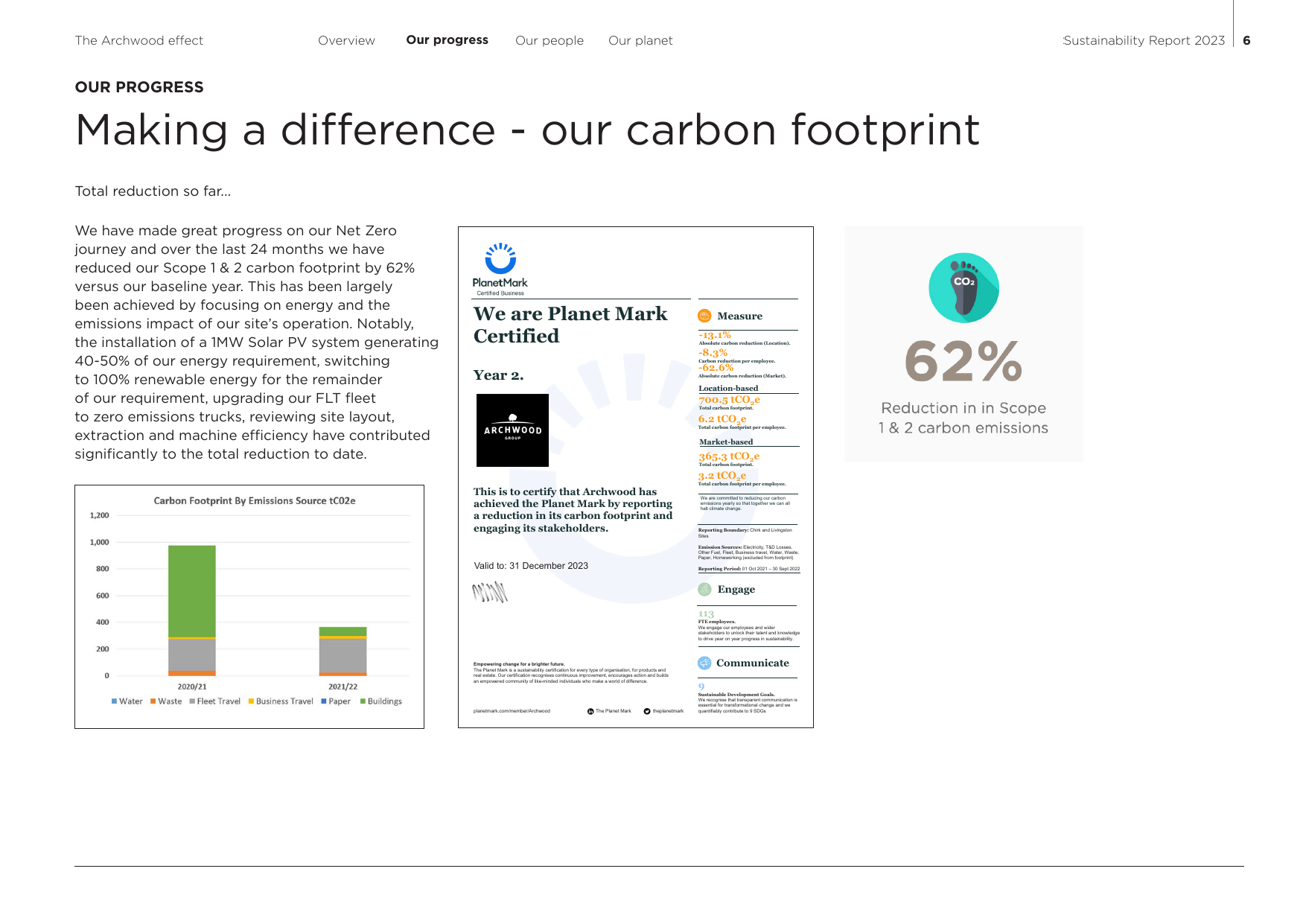Switch to the Our planet tab
1306x924 pixels.
click(640, 40)
